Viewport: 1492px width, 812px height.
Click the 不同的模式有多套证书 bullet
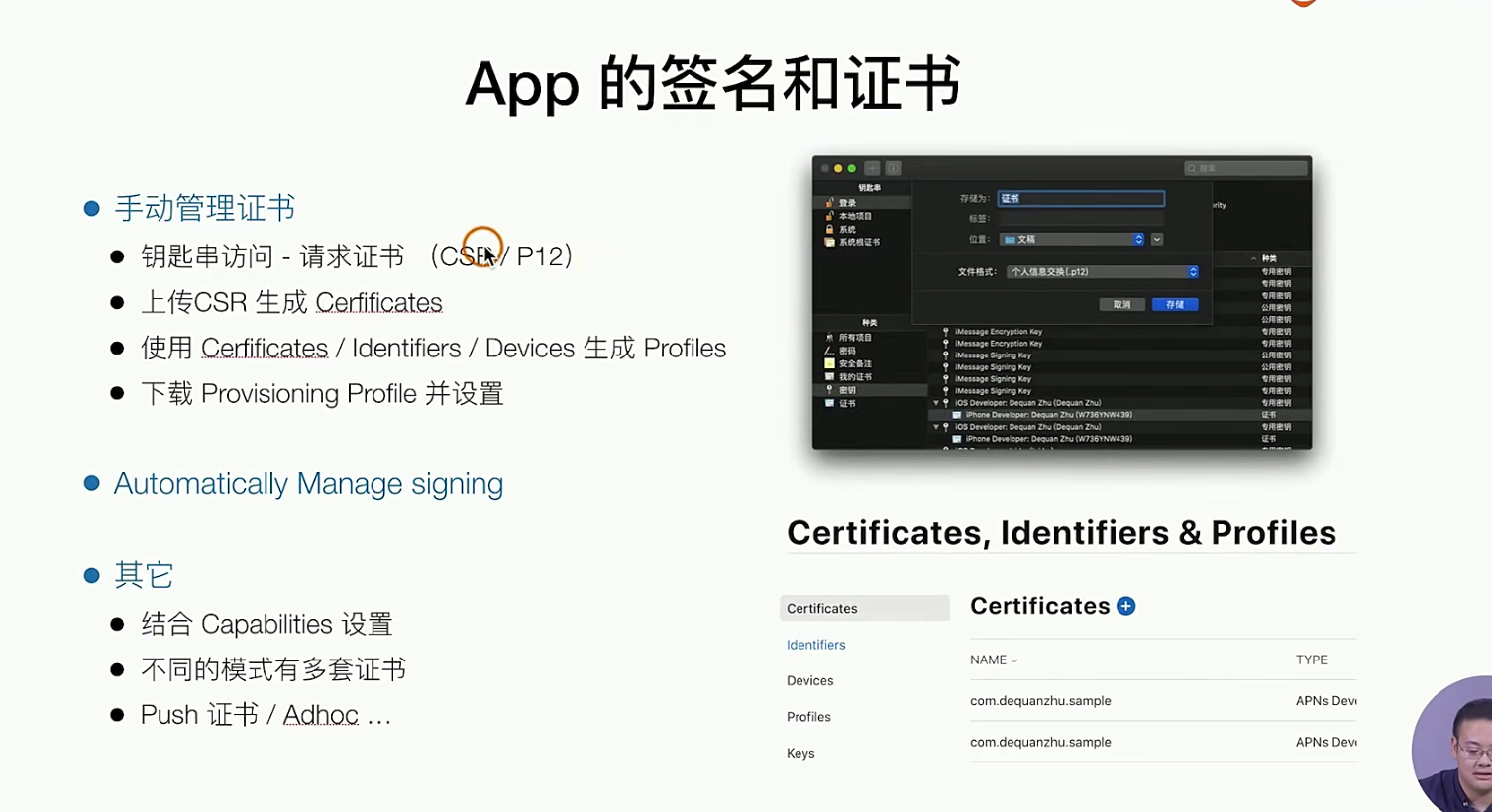click(273, 669)
